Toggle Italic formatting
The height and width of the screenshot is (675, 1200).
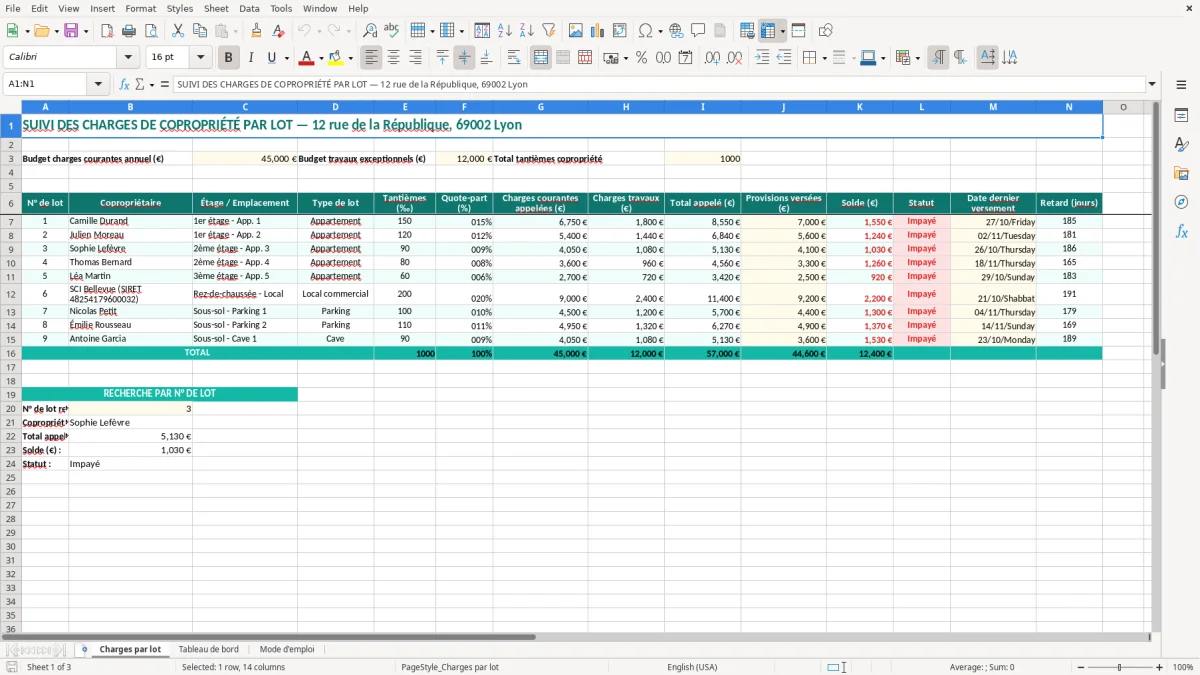click(x=251, y=58)
